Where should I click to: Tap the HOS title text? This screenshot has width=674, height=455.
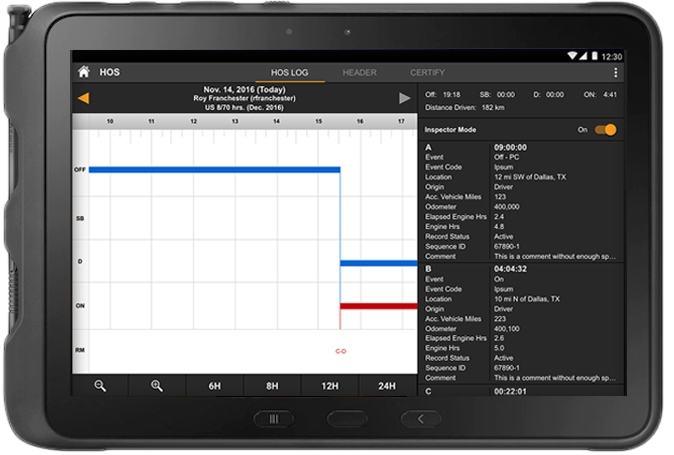pyautogui.click(x=110, y=72)
